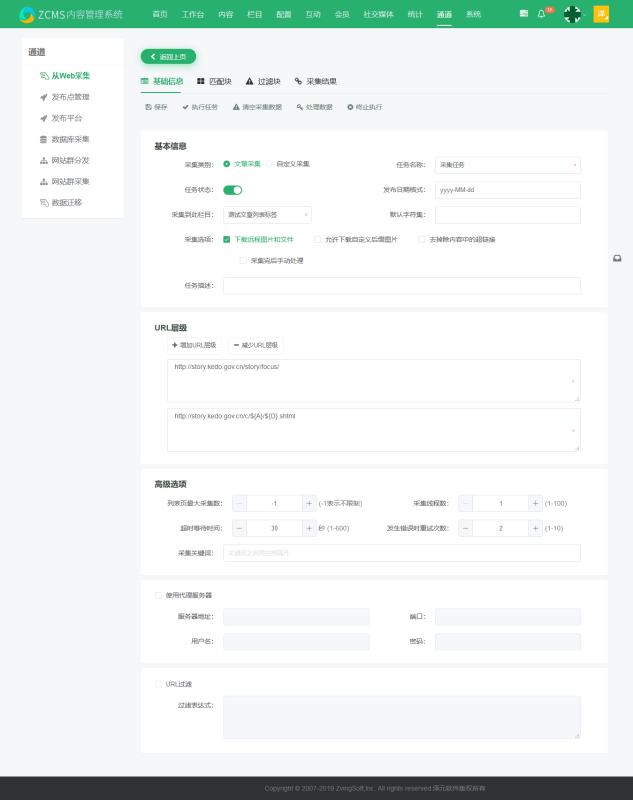Screen dimensions: 633x800
Task: Check the 使用代理服务器 checkbox
Action: click(x=158, y=595)
